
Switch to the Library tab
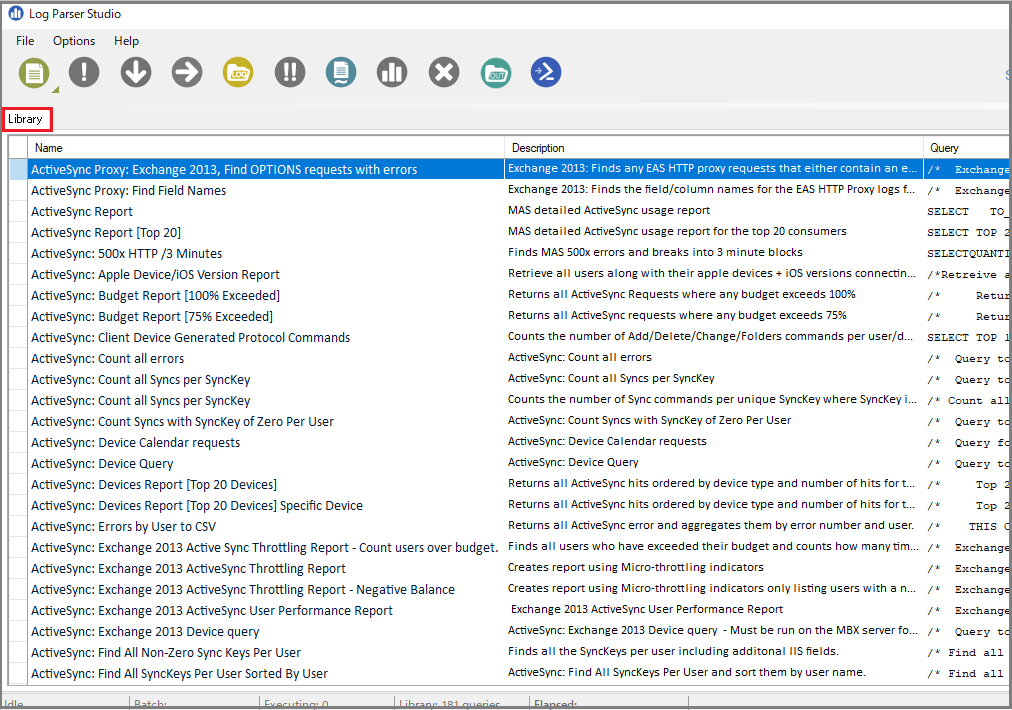pyautogui.click(x=26, y=119)
